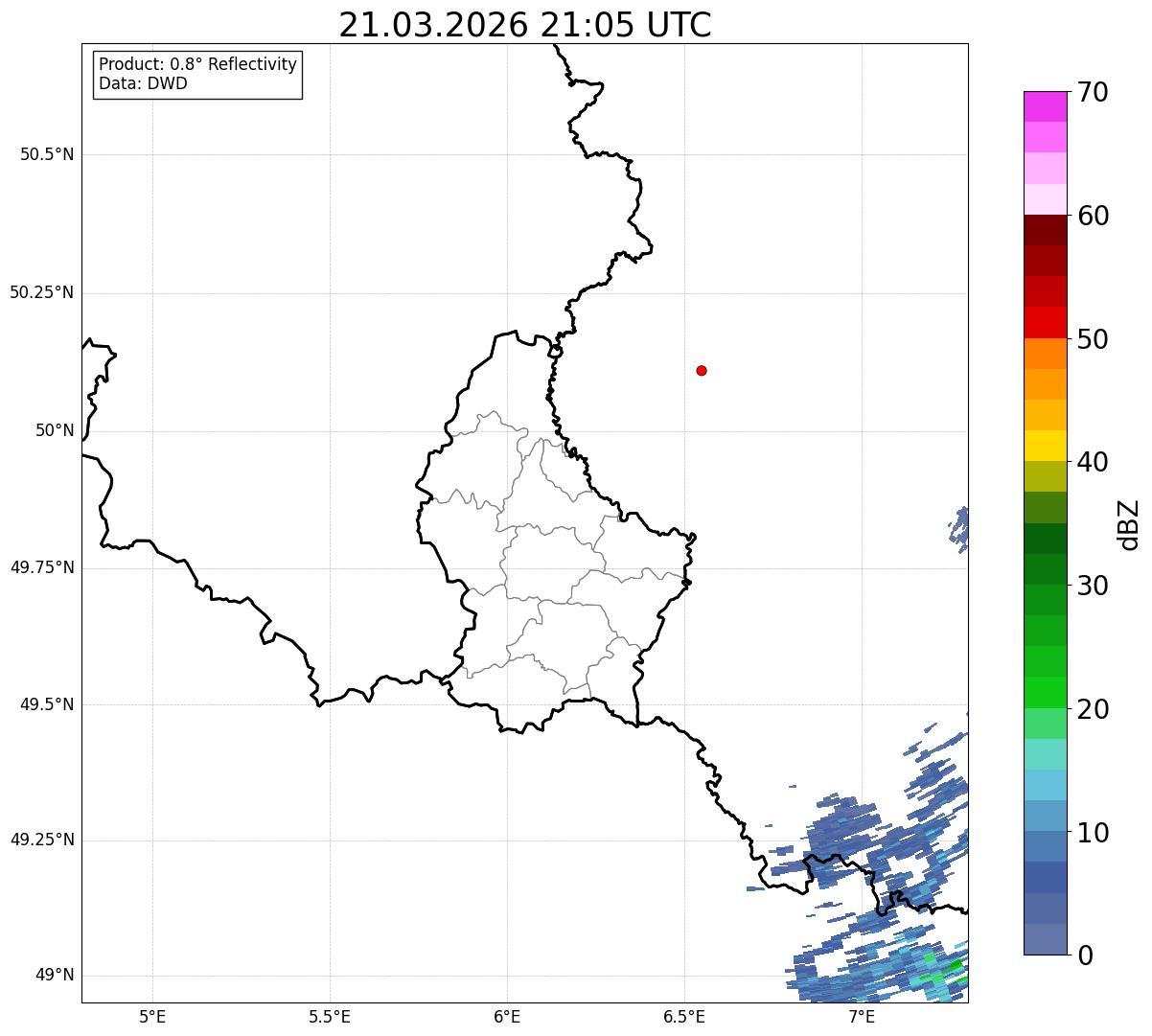Click the colorbar tick label 0
Image resolution: width=1152 pixels, height=1036 pixels.
coord(1085,955)
